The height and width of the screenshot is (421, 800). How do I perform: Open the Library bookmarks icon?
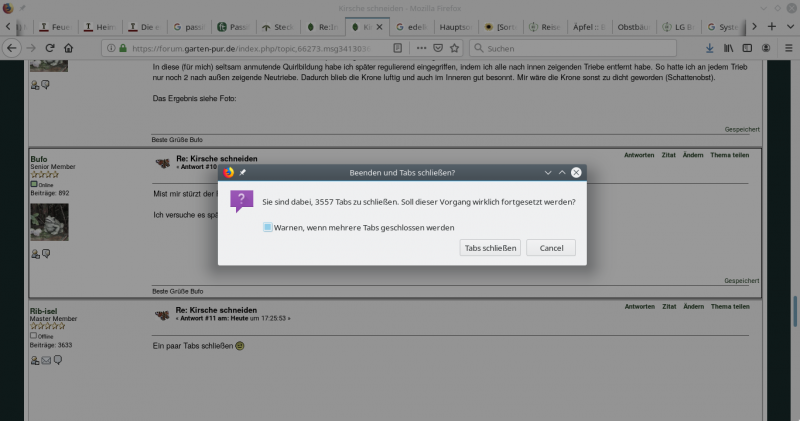[729, 47]
